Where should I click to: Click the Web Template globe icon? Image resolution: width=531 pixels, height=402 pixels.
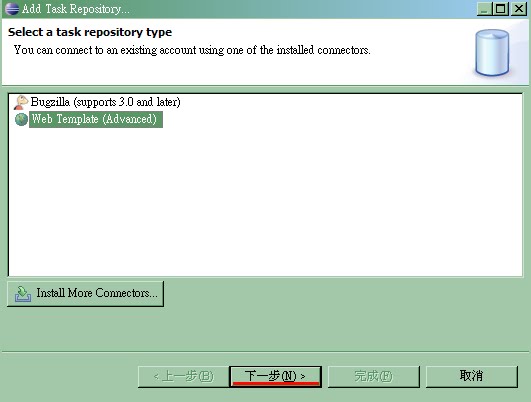point(21,119)
